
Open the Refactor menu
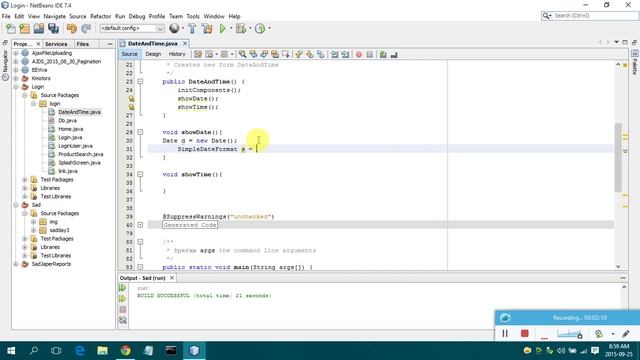coord(100,16)
